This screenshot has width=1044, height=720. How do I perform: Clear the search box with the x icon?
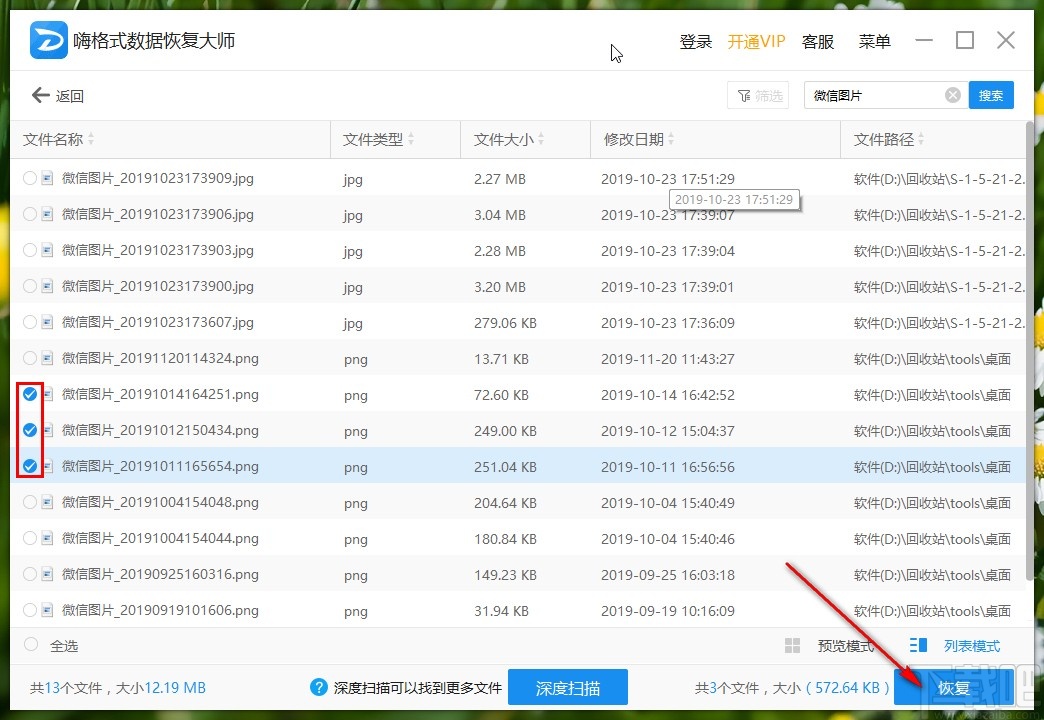[x=952, y=94]
